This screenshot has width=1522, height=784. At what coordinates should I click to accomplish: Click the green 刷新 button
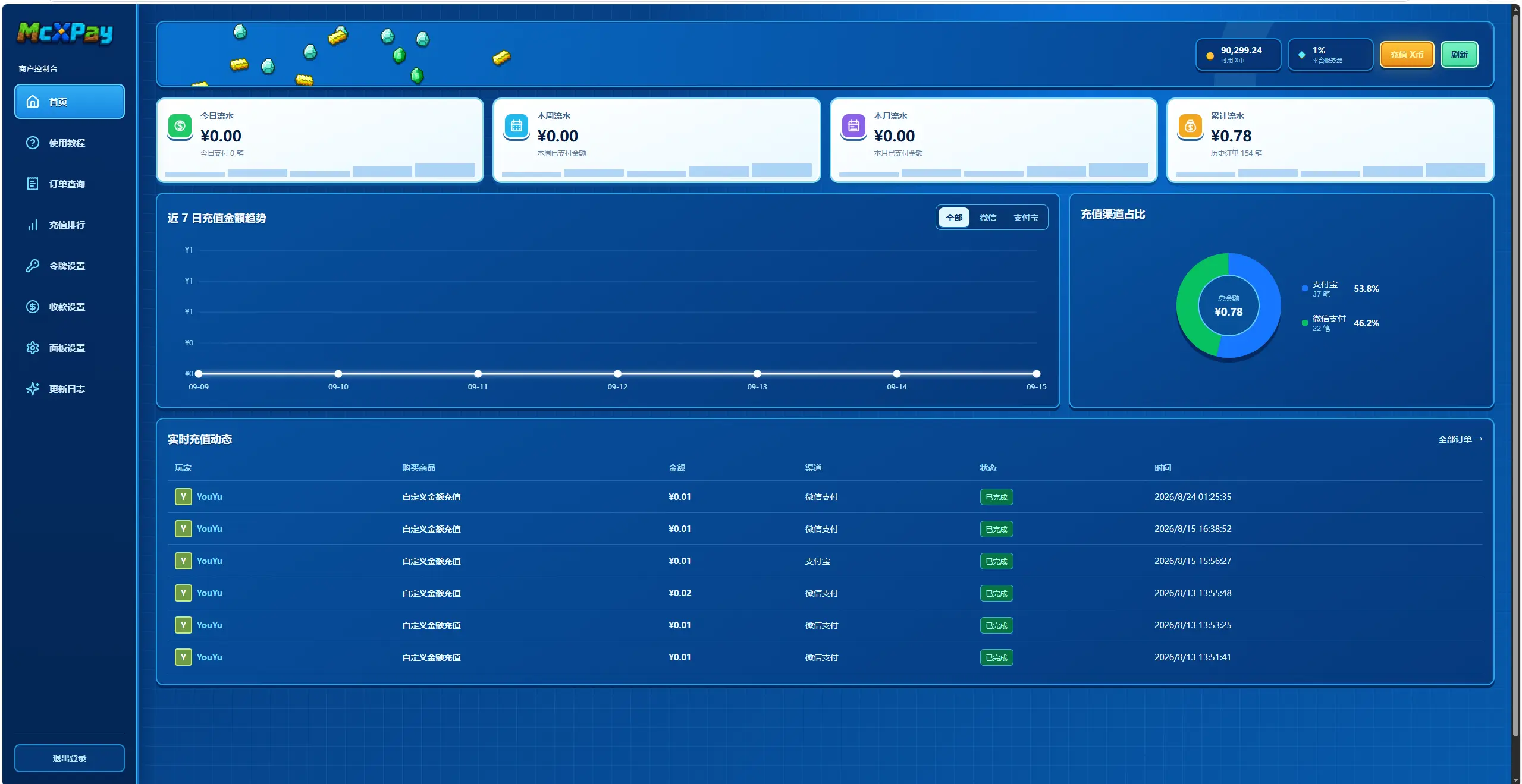click(x=1459, y=55)
